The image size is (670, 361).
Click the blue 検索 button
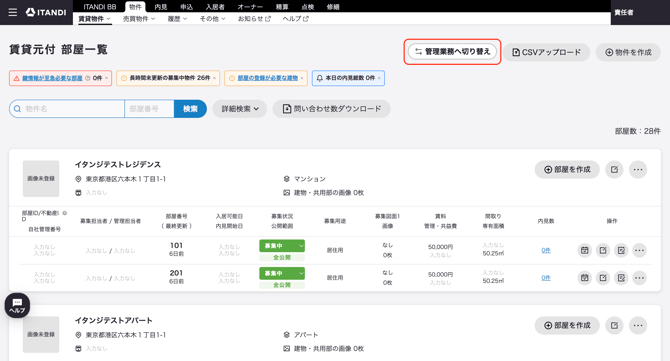(190, 109)
